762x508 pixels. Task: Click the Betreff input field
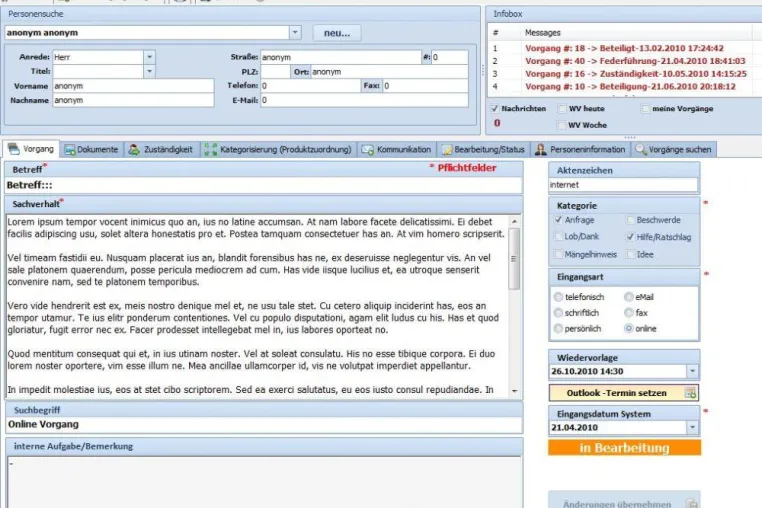264,185
